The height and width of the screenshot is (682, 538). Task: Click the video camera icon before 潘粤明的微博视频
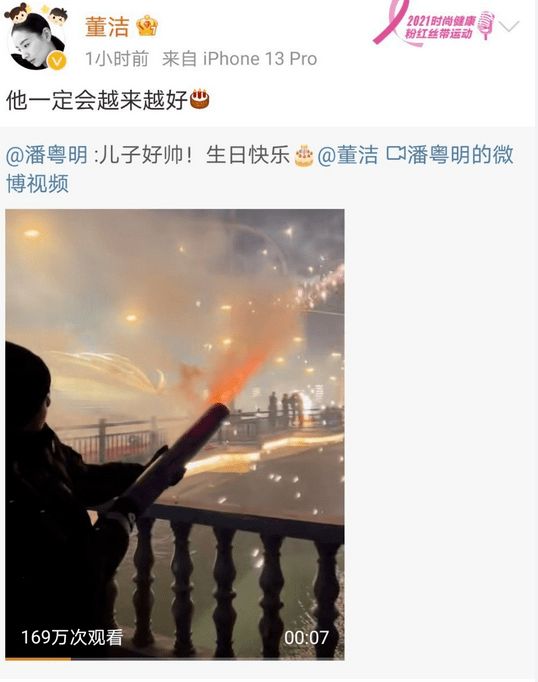[396, 154]
